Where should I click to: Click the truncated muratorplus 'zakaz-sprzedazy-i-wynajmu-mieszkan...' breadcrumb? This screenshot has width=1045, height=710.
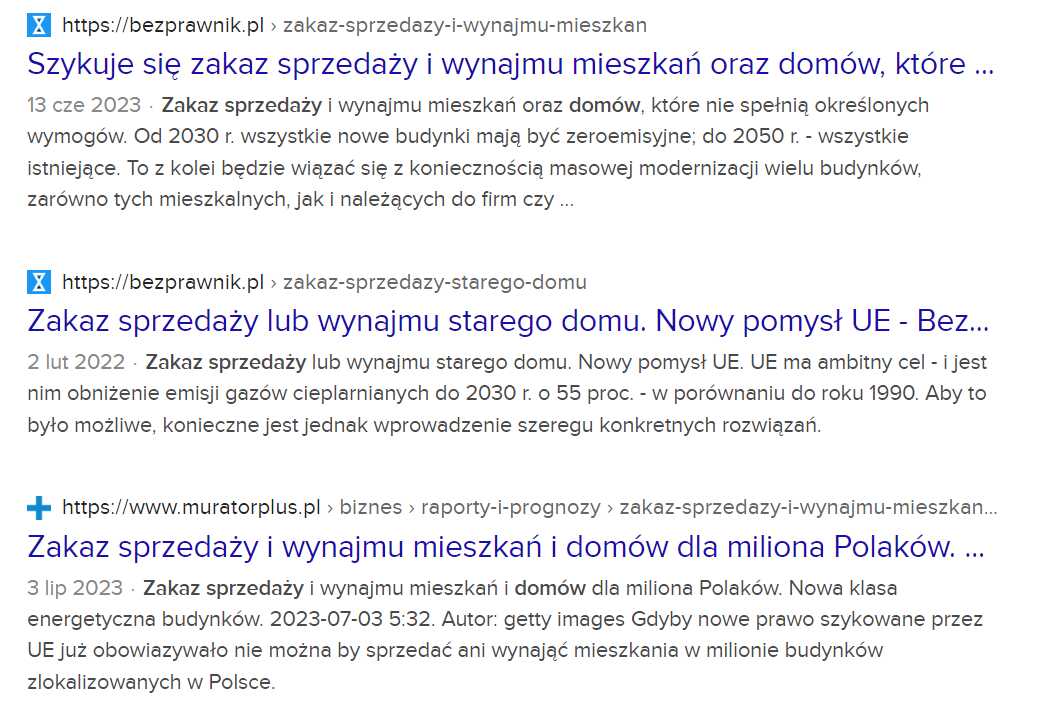coord(808,507)
